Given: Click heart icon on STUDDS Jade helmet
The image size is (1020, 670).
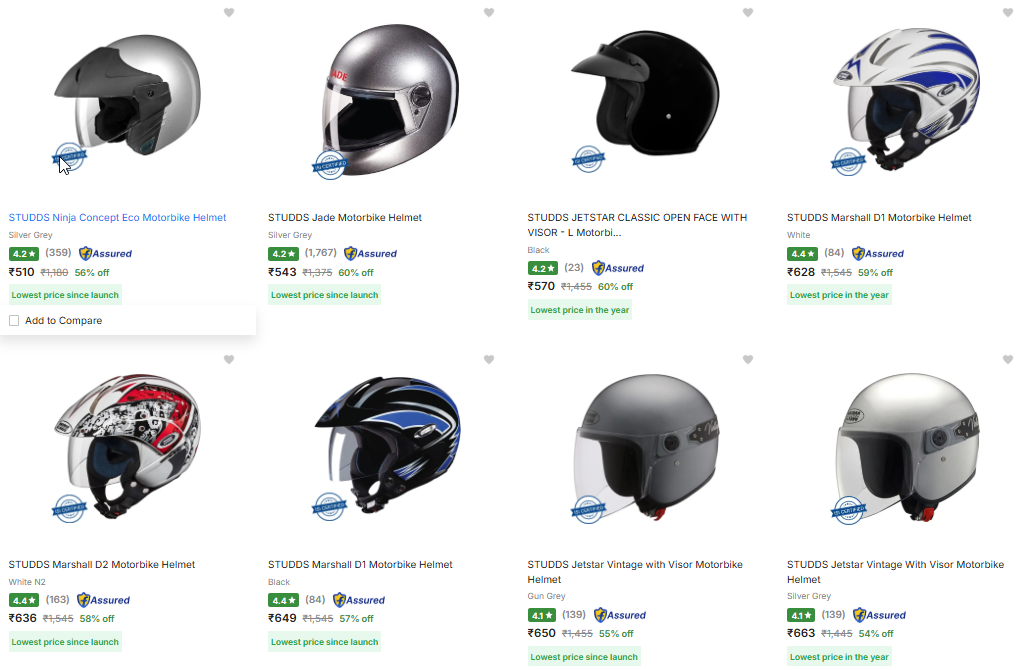Looking at the screenshot, I should pos(489,13).
